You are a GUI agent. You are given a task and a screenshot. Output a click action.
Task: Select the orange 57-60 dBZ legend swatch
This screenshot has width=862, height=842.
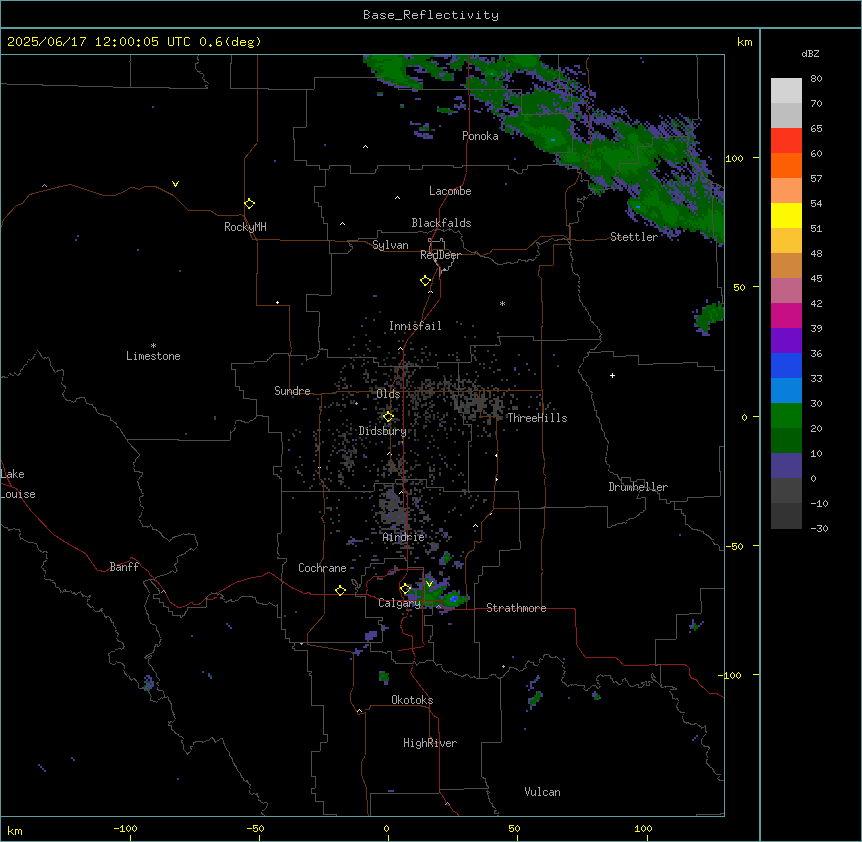coord(786,165)
